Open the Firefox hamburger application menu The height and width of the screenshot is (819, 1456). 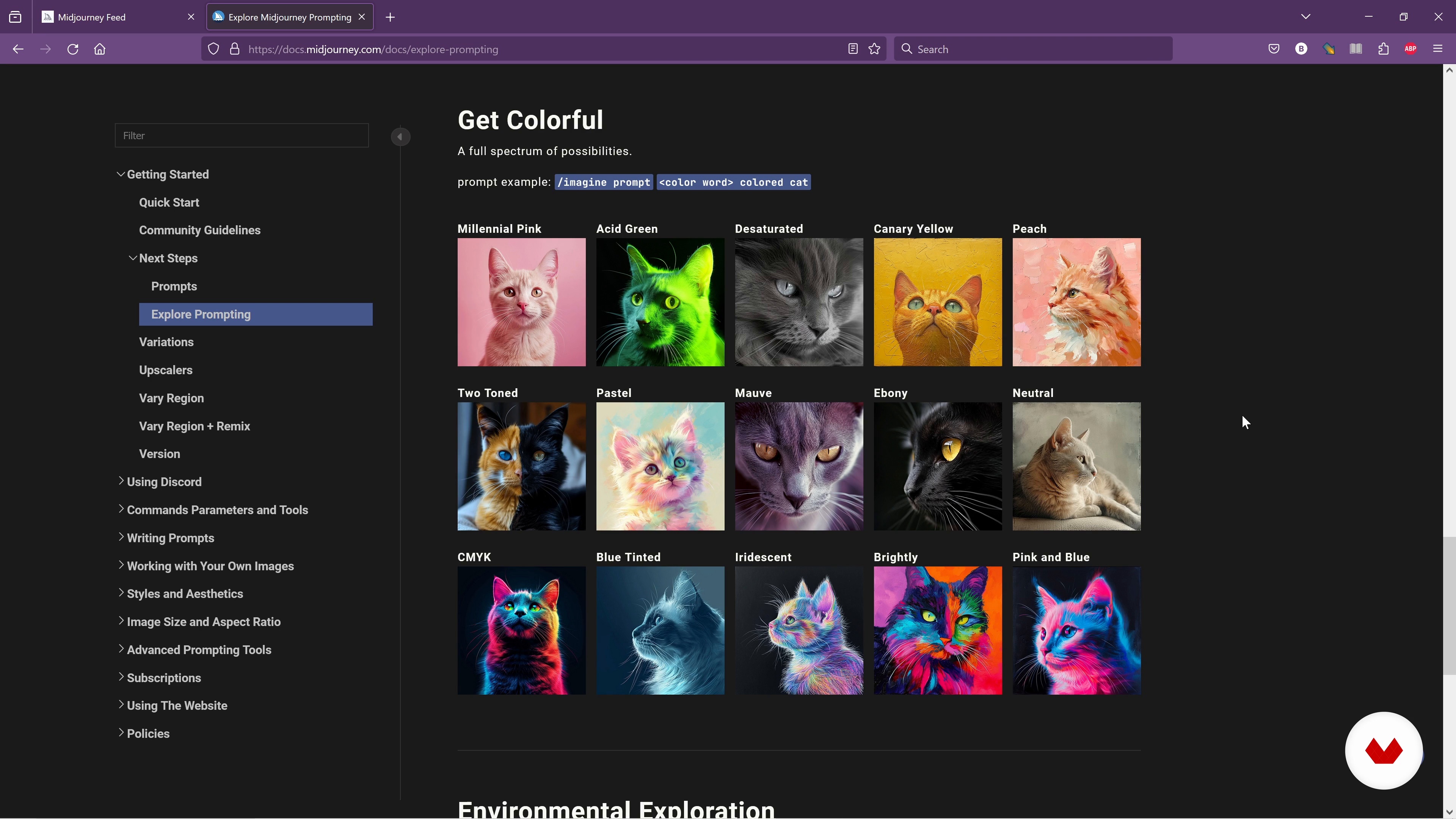click(x=1438, y=49)
